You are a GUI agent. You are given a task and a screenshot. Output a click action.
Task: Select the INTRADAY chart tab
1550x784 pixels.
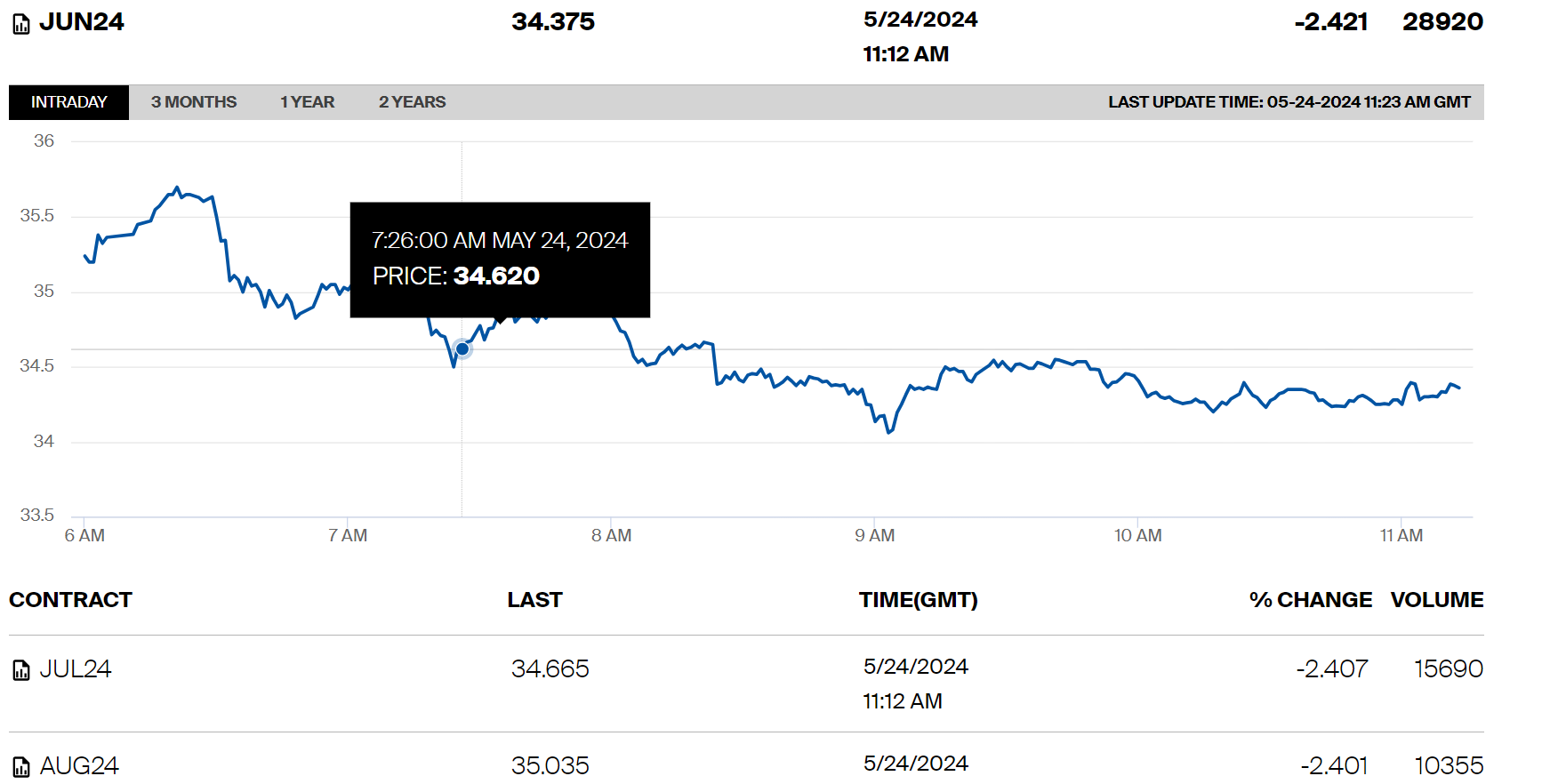68,102
